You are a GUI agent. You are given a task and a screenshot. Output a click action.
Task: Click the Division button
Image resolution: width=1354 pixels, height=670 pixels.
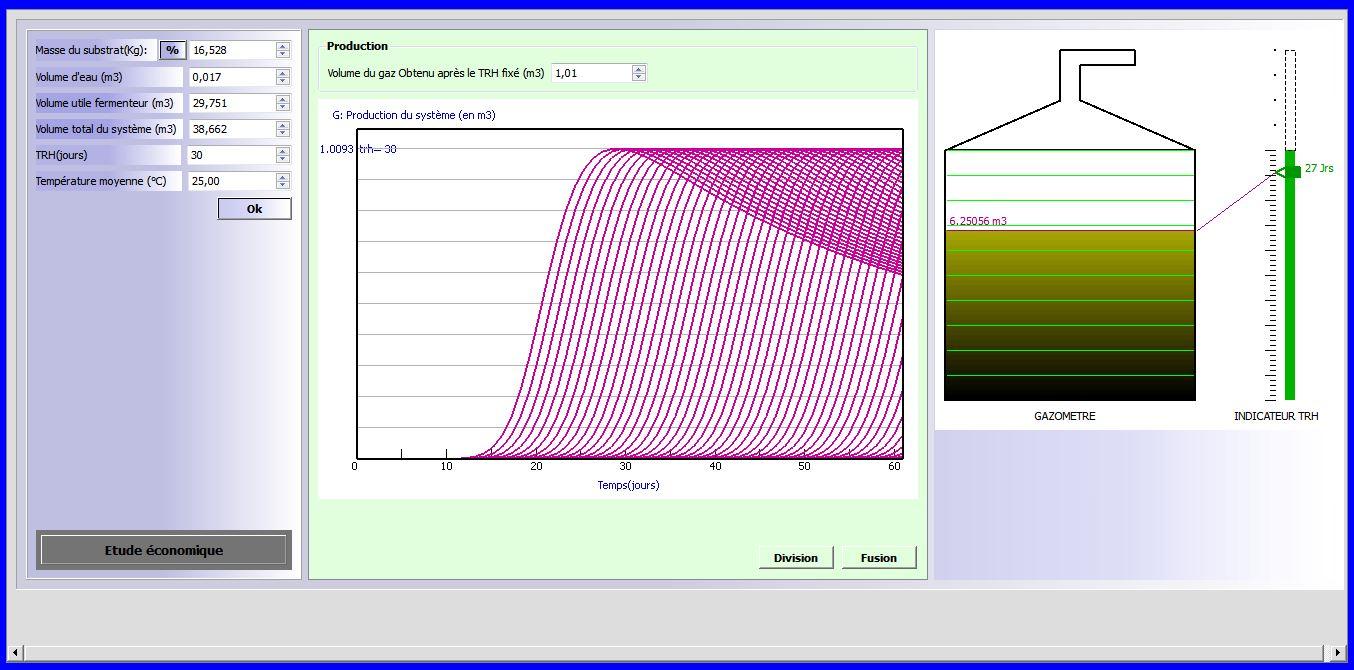796,558
